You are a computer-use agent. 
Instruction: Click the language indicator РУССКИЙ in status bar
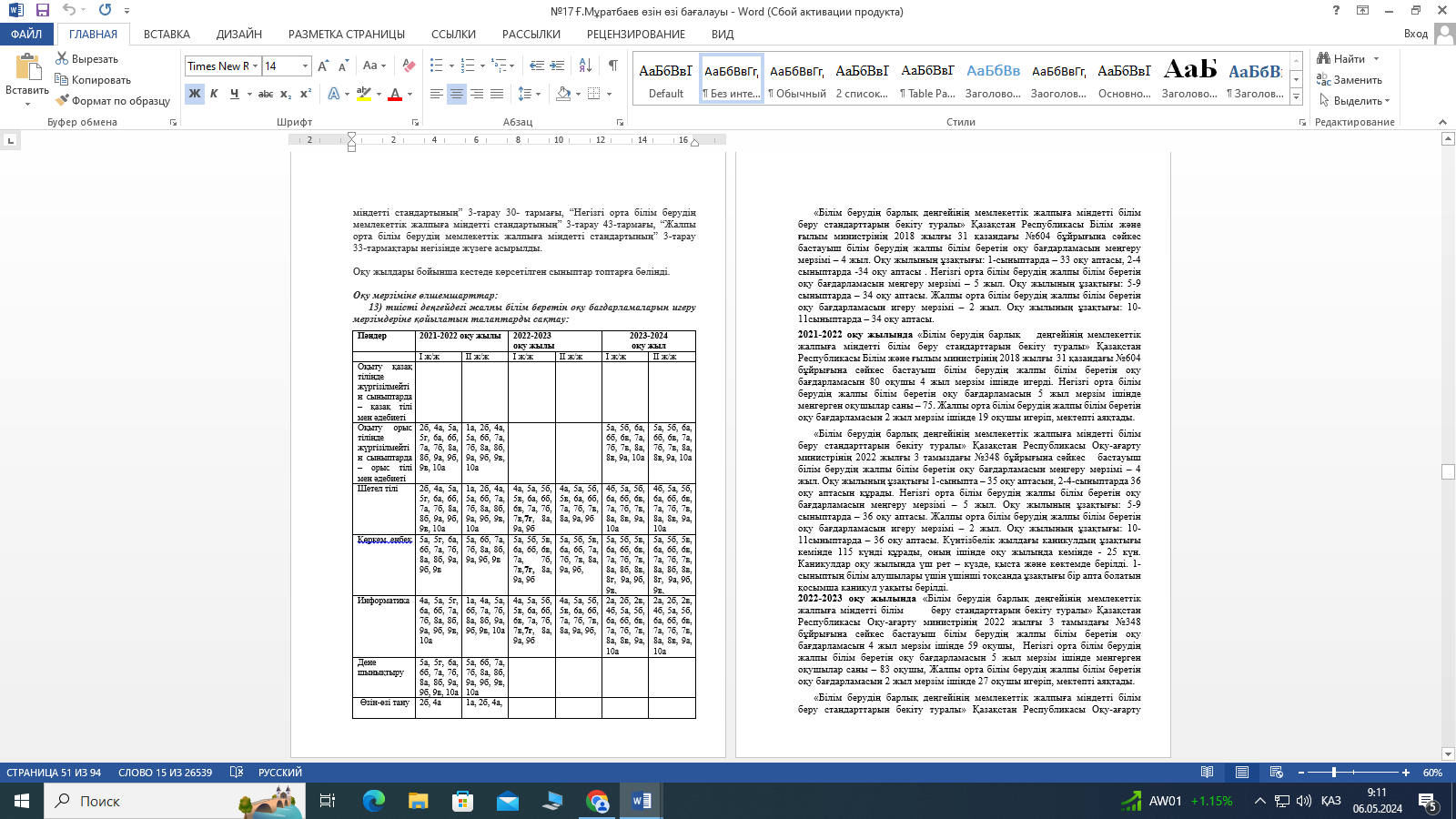280,773
